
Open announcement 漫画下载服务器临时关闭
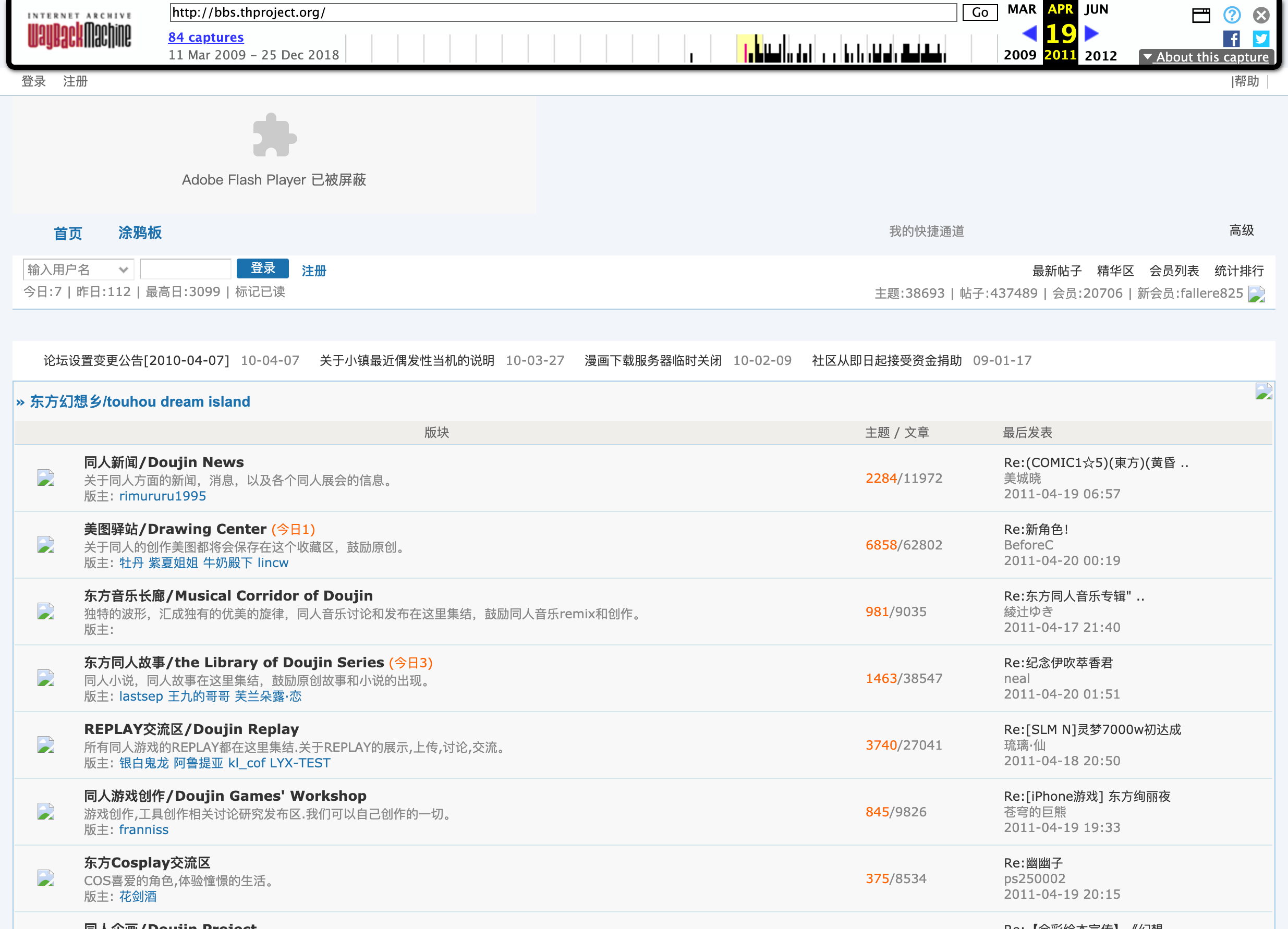coord(653,361)
